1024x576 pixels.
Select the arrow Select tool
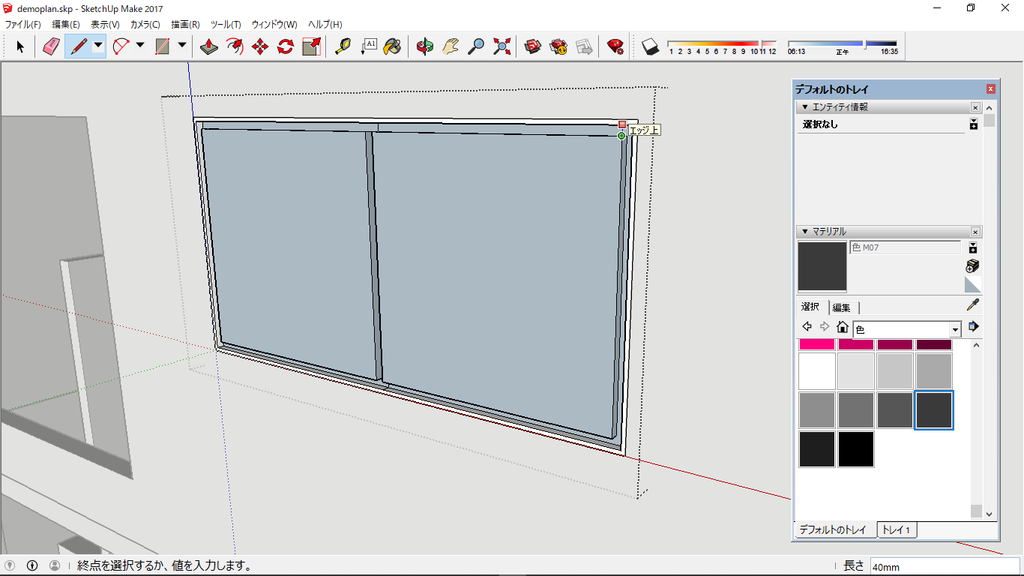20,46
